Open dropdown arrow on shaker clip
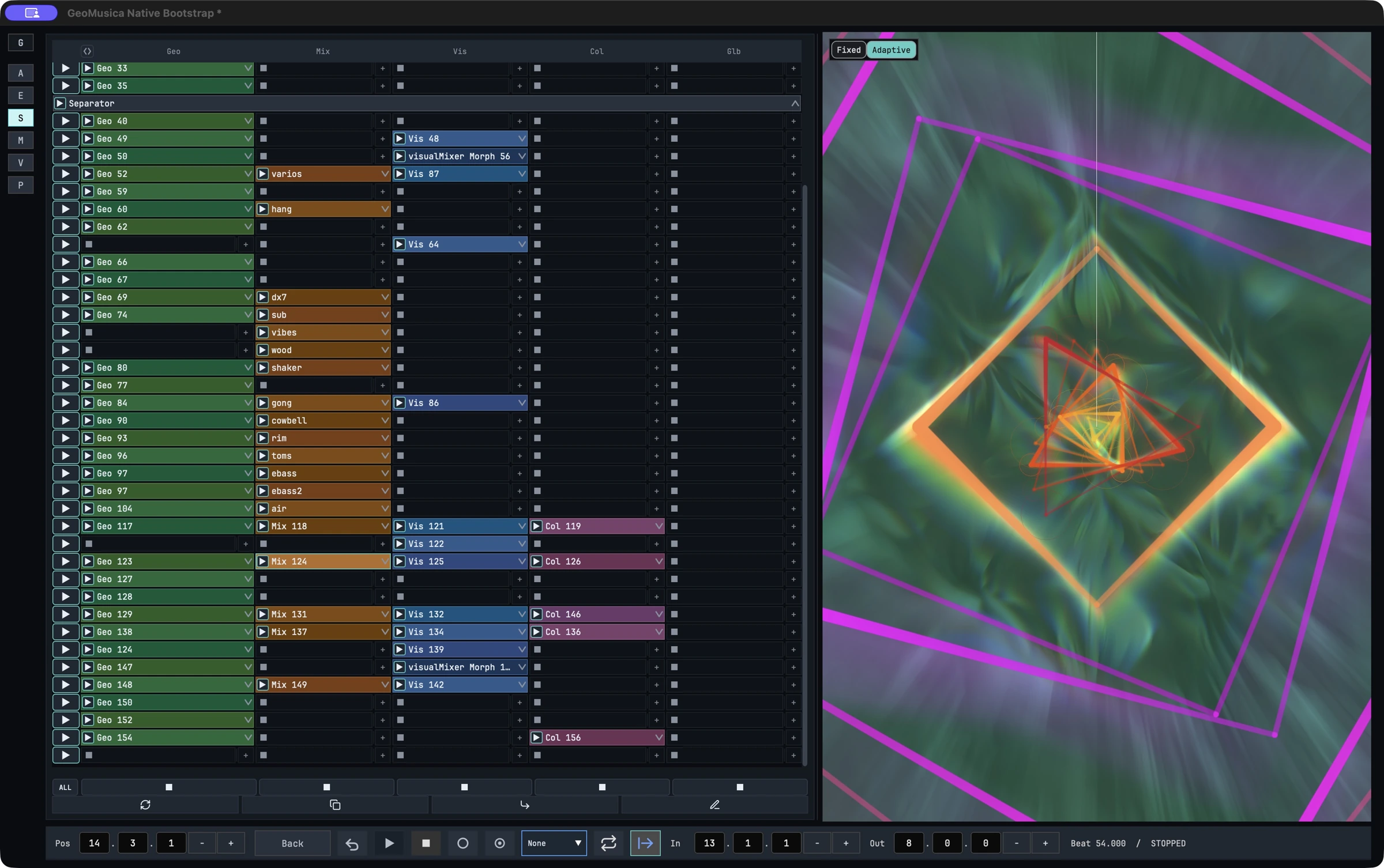This screenshot has height=868, width=1384. click(x=384, y=368)
